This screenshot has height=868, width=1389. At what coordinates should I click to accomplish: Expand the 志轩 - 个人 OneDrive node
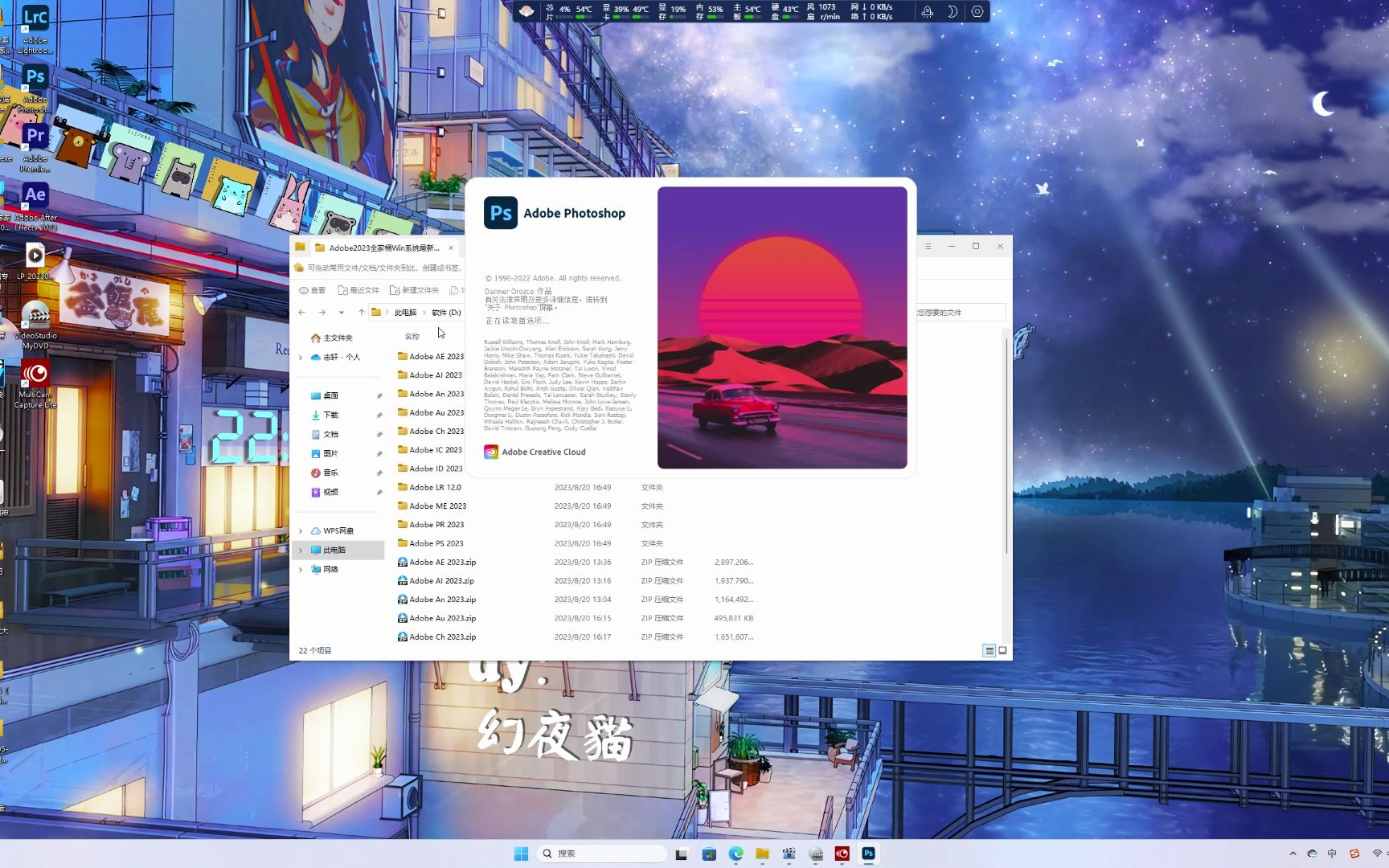click(301, 358)
